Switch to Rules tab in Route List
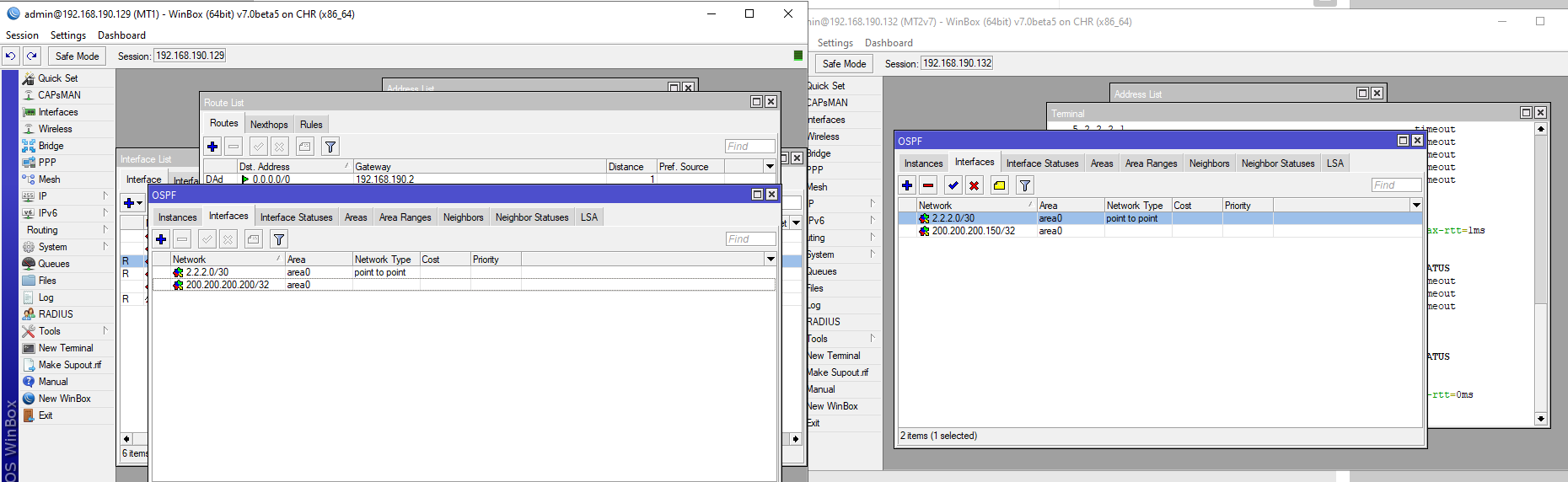Viewport: 1568px width, 482px height. (x=311, y=124)
